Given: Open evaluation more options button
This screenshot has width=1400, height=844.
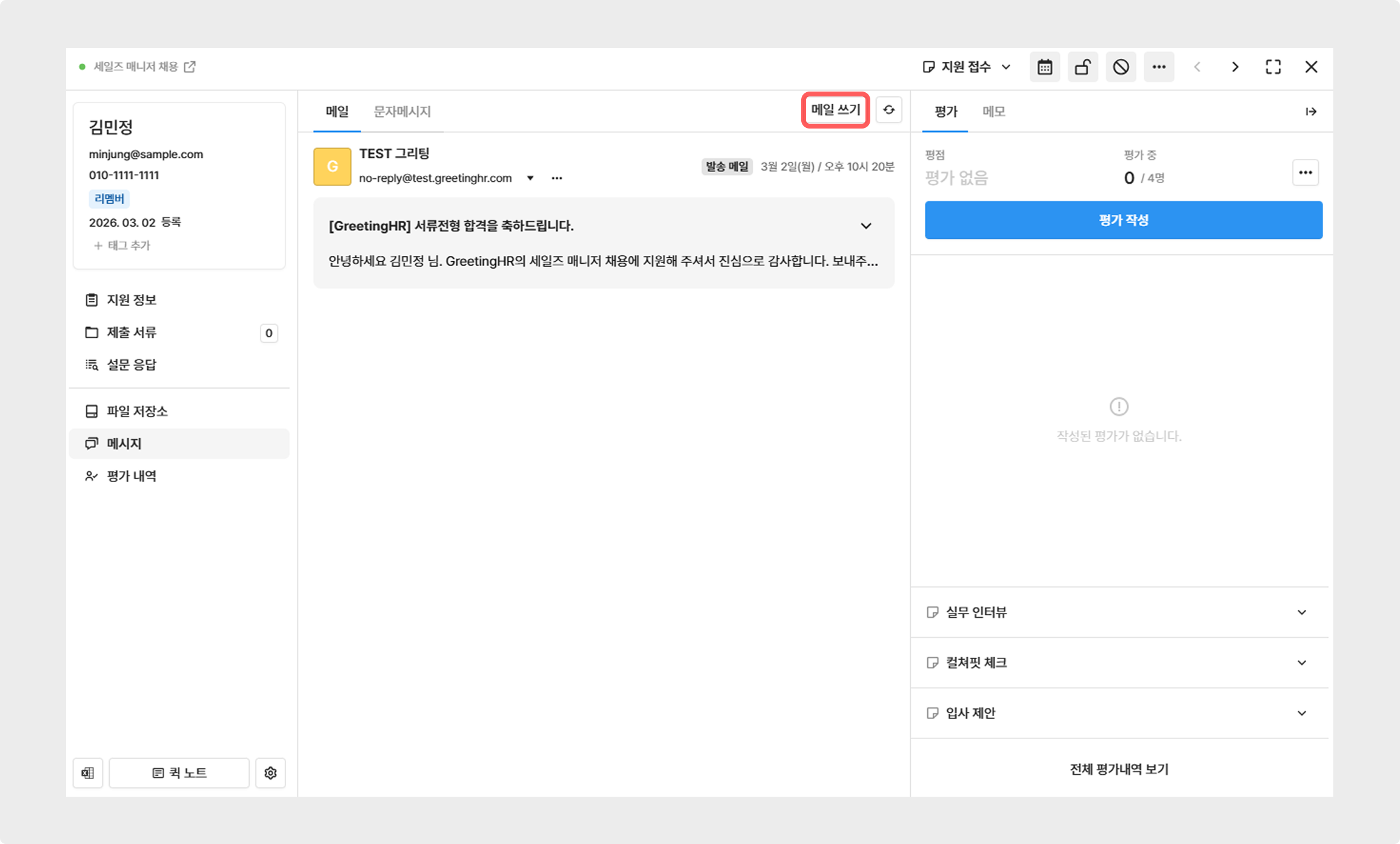Looking at the screenshot, I should click(x=1305, y=173).
